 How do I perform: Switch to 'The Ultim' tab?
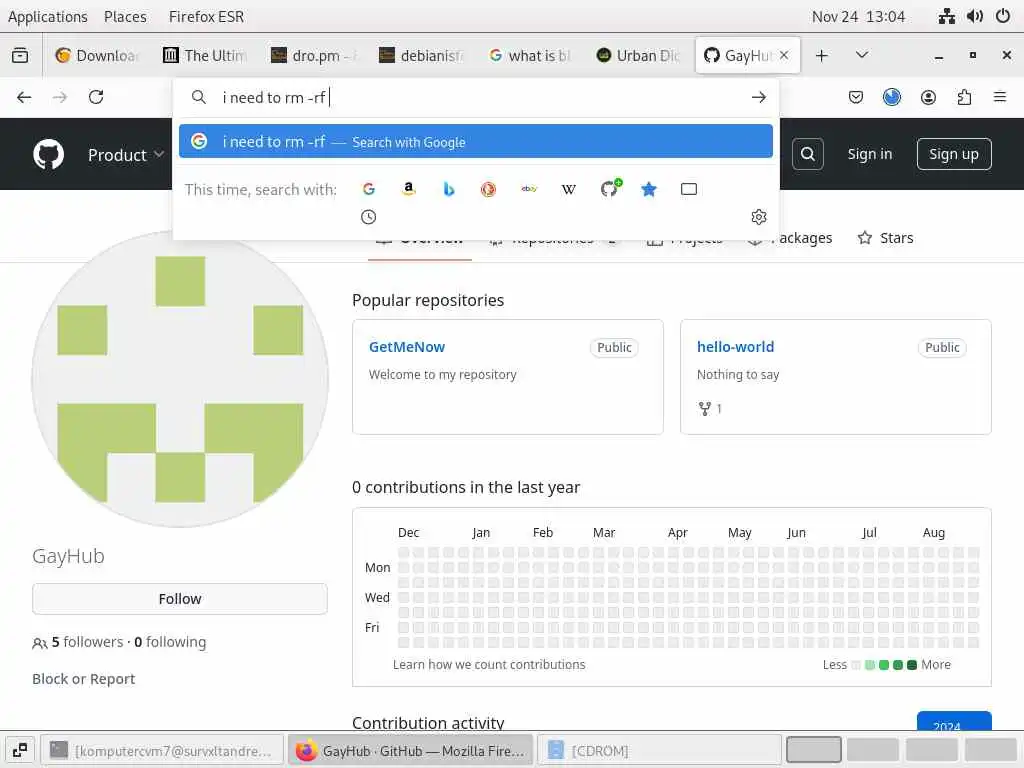(205, 56)
